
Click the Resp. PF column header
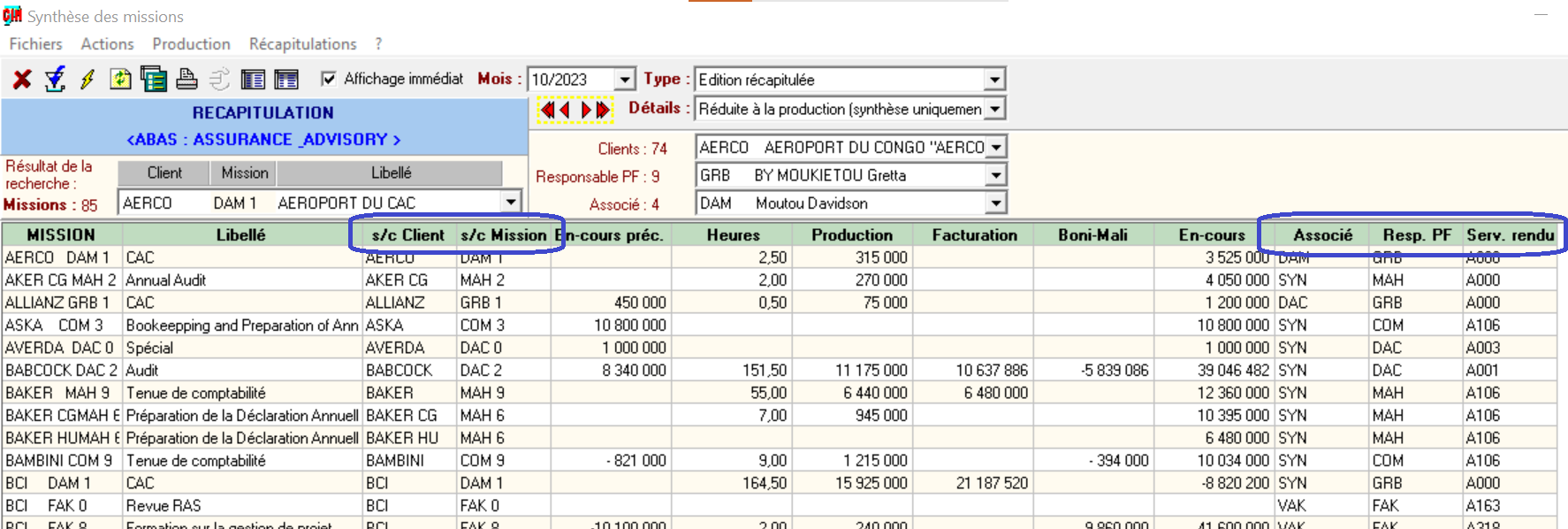tap(1417, 234)
